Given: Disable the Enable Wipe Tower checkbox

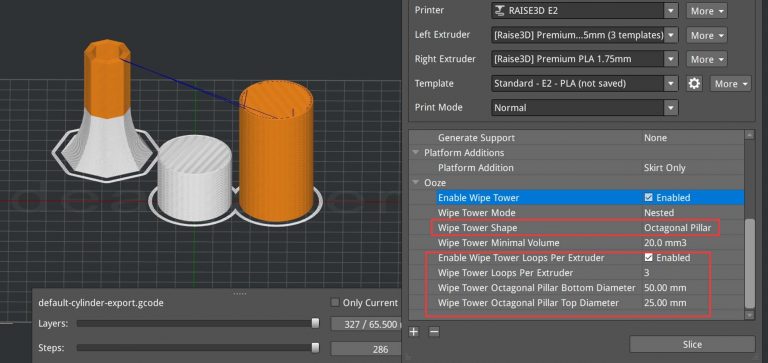Looking at the screenshot, I should pyautogui.click(x=648, y=197).
